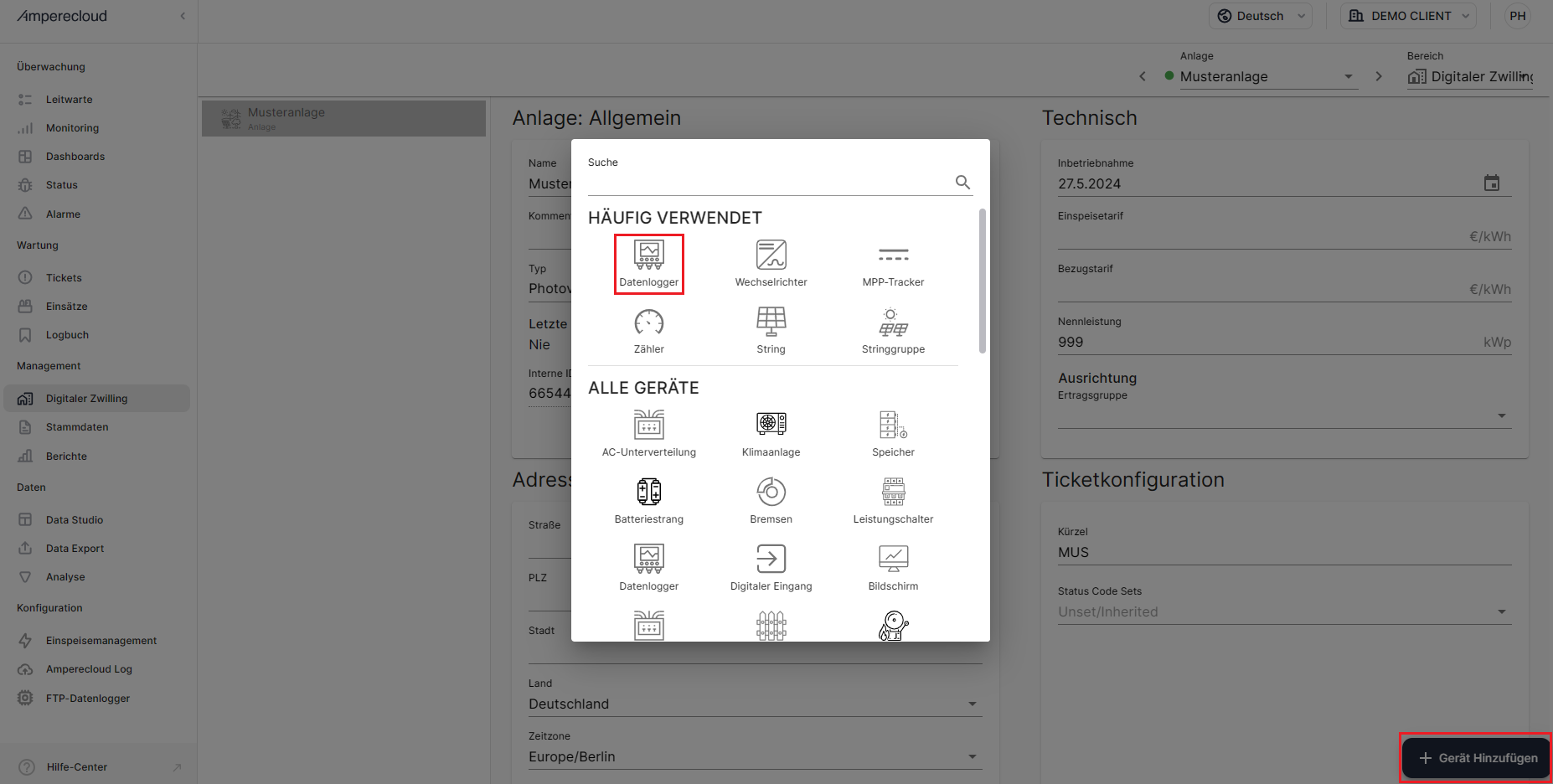Open Monitoring in the sidebar

tap(72, 128)
